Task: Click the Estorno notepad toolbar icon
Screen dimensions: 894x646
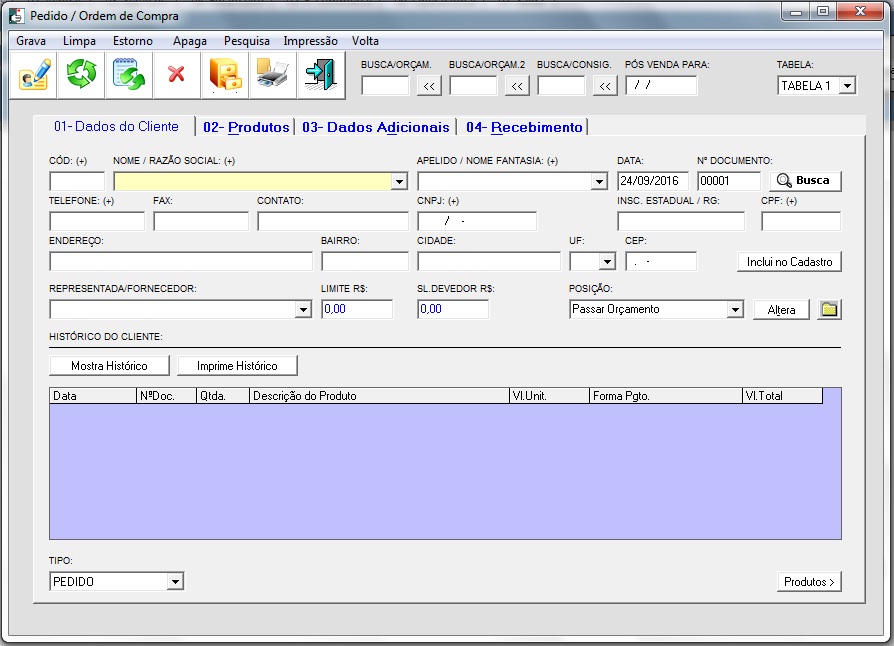Action: click(x=129, y=75)
